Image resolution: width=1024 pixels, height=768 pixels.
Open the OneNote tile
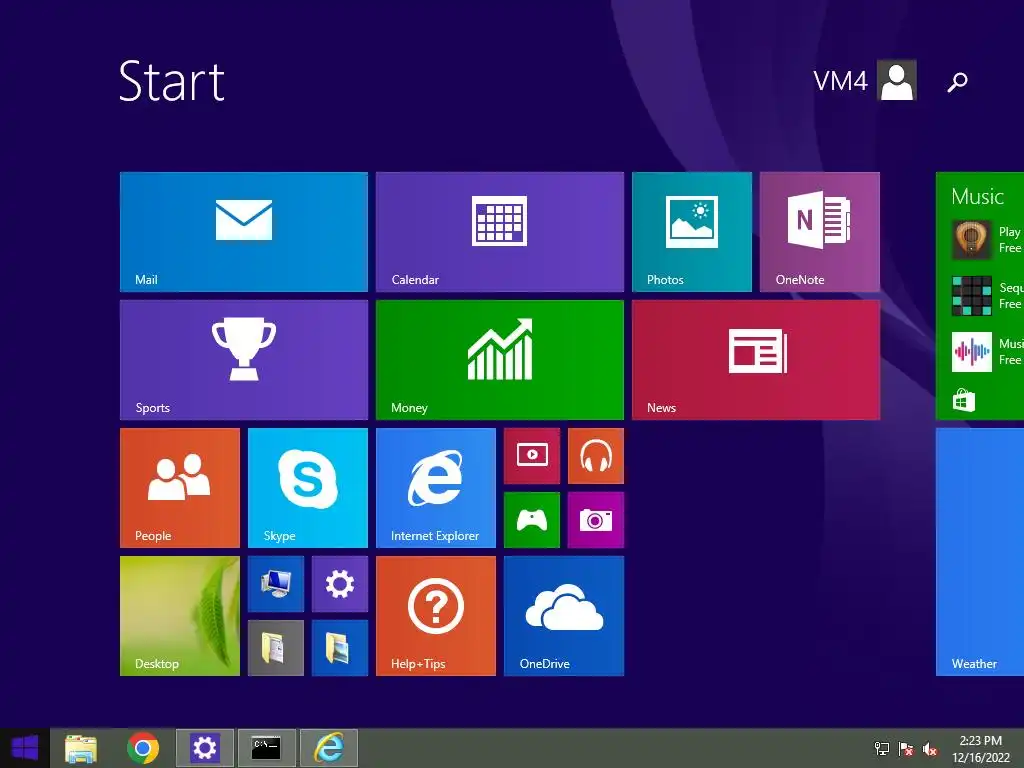pyautogui.click(x=820, y=232)
